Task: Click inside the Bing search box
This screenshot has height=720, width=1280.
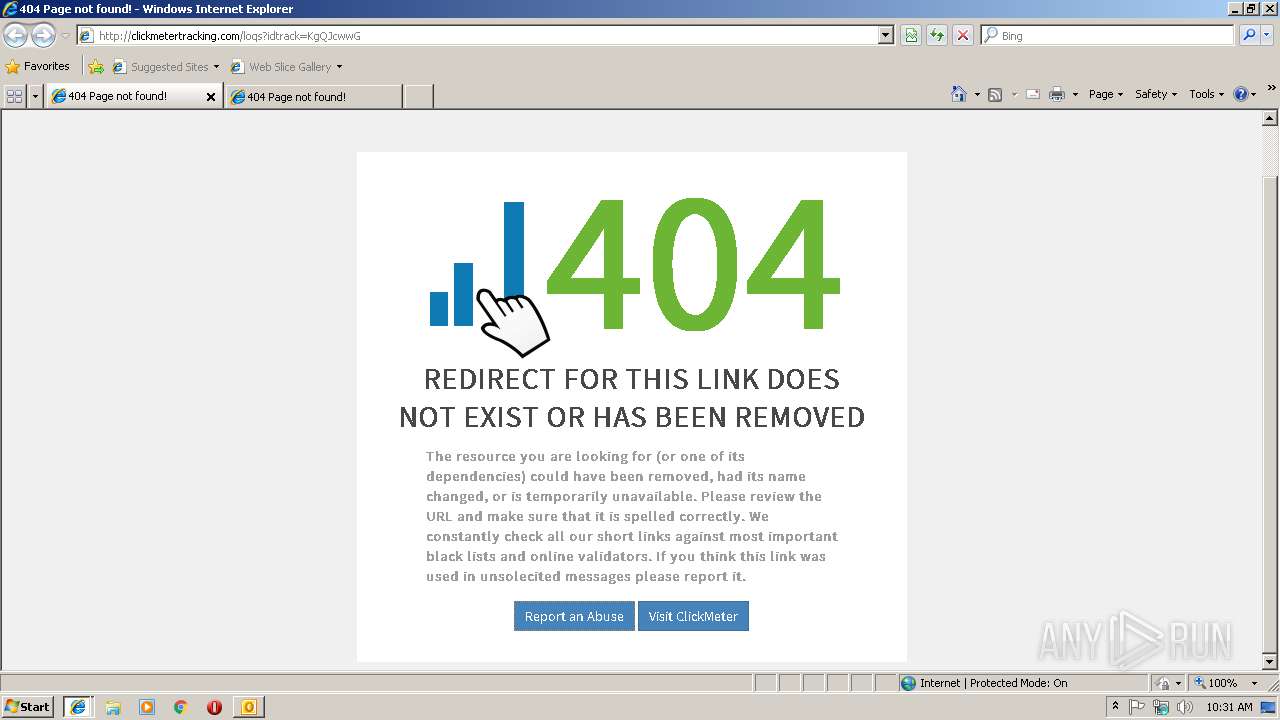Action: coord(1107,35)
